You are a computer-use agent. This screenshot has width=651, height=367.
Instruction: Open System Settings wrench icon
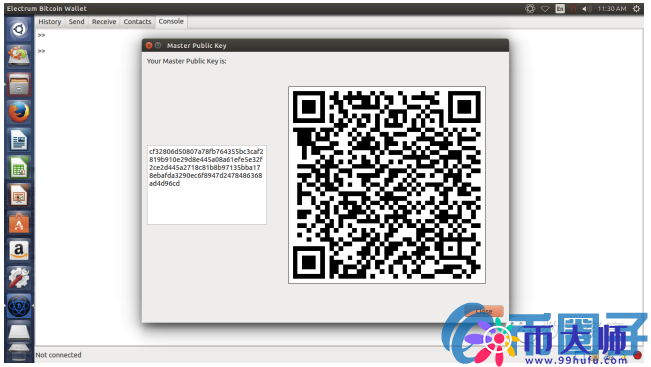19,278
